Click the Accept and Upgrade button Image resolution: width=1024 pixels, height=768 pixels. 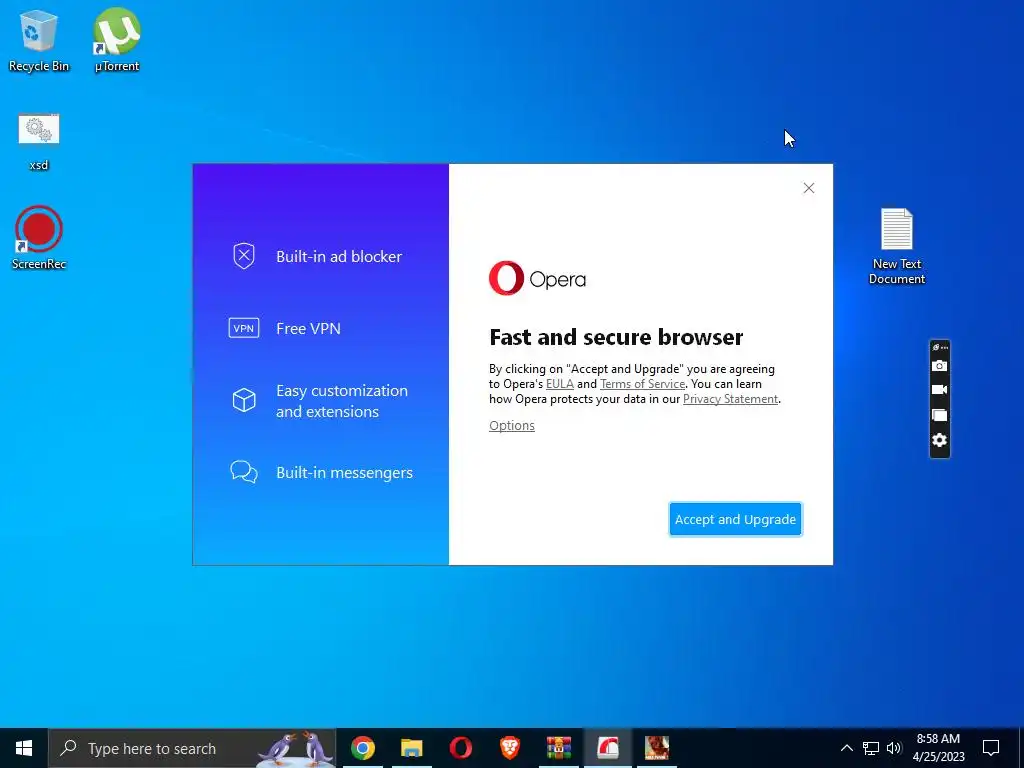[x=735, y=519]
